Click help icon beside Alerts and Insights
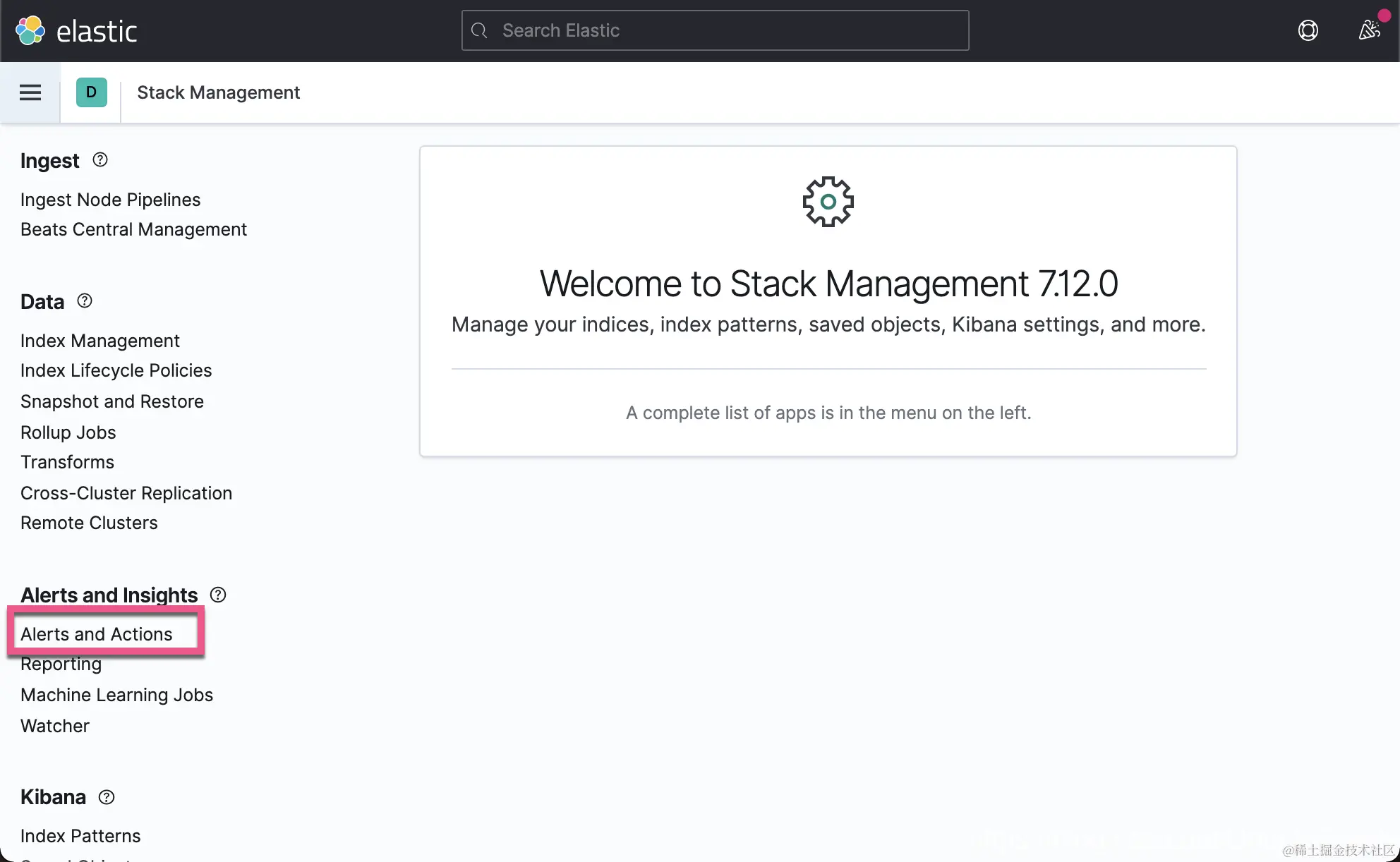The width and height of the screenshot is (1400, 862). point(218,595)
